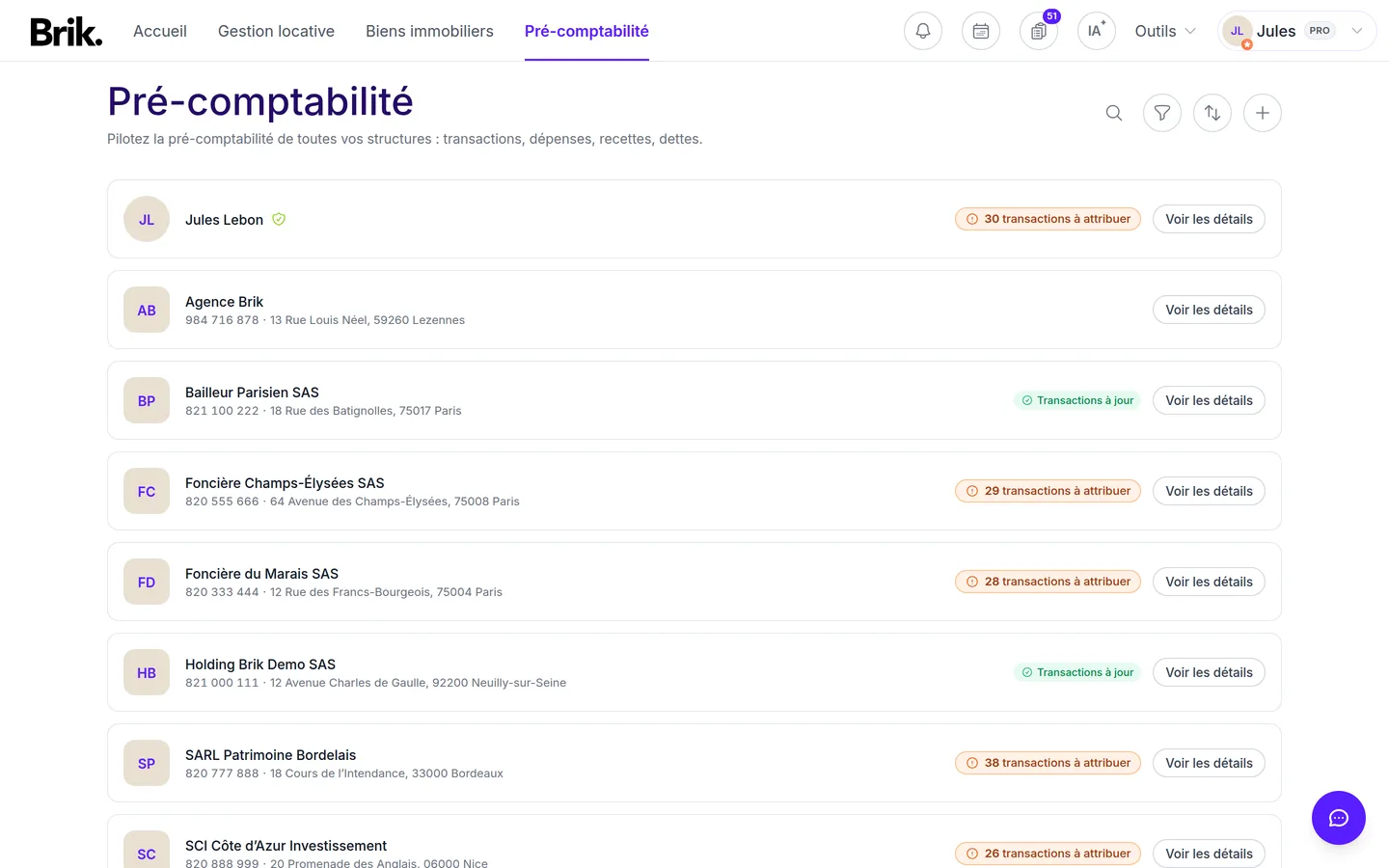Viewport: 1389px width, 868px height.
Task: View details for Bailleur Parisien SAS
Action: click(x=1209, y=400)
